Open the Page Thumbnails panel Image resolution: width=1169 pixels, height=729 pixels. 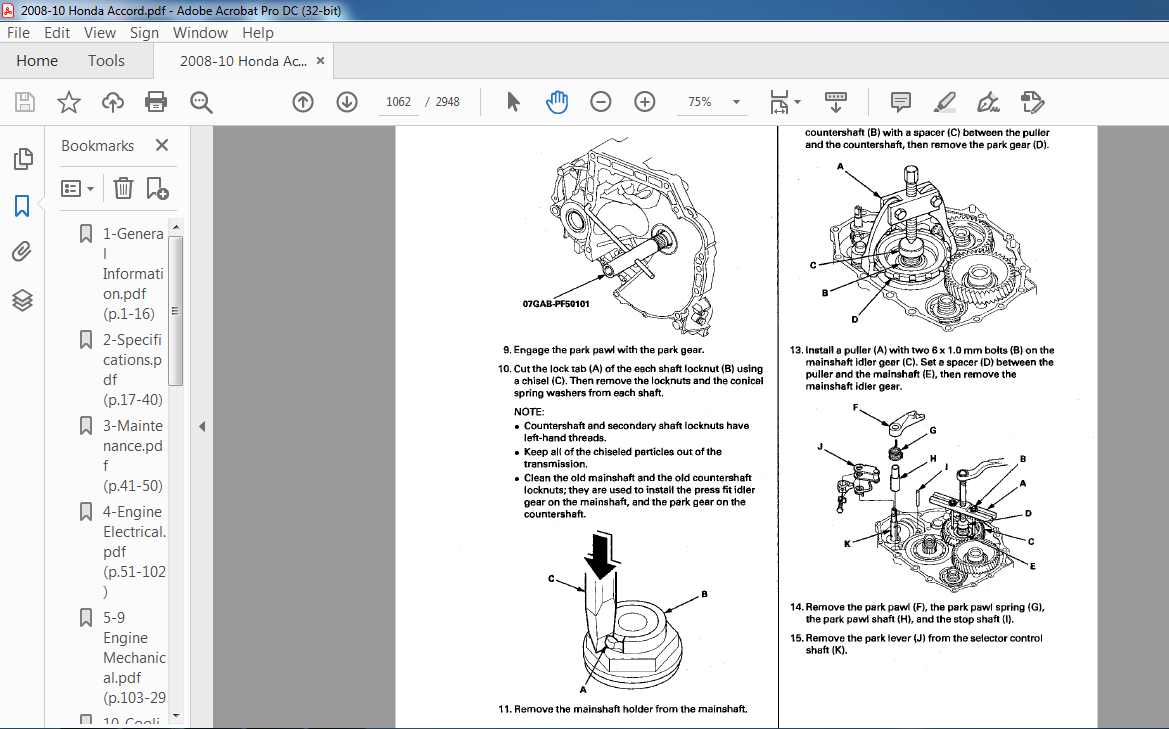click(x=23, y=159)
